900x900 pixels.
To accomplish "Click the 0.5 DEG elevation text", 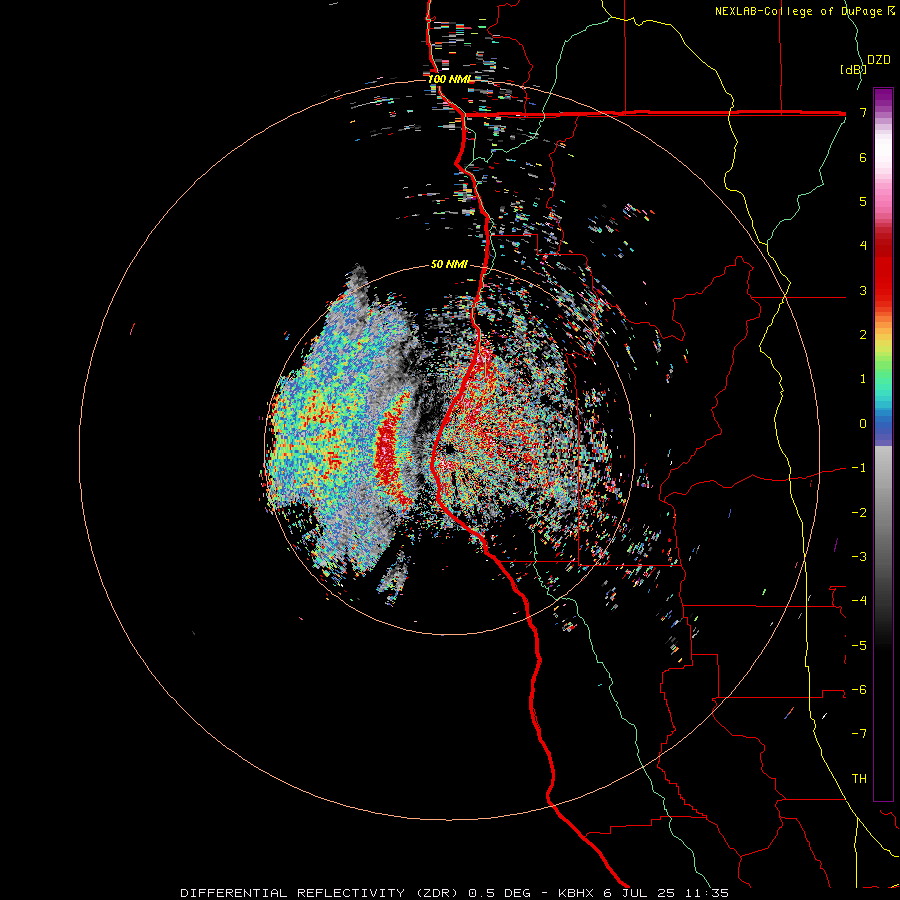I will 501,893.
